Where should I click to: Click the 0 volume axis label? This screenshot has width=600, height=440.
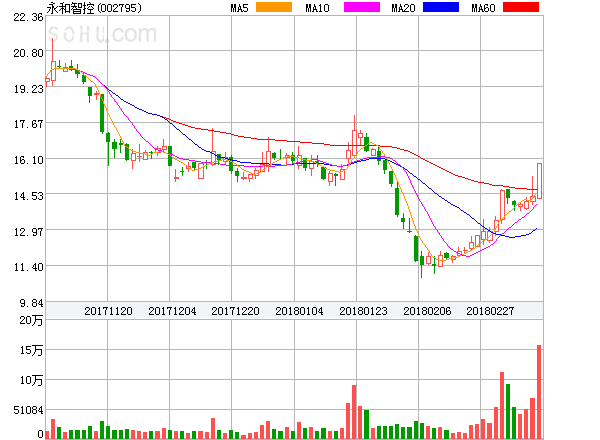(40, 434)
